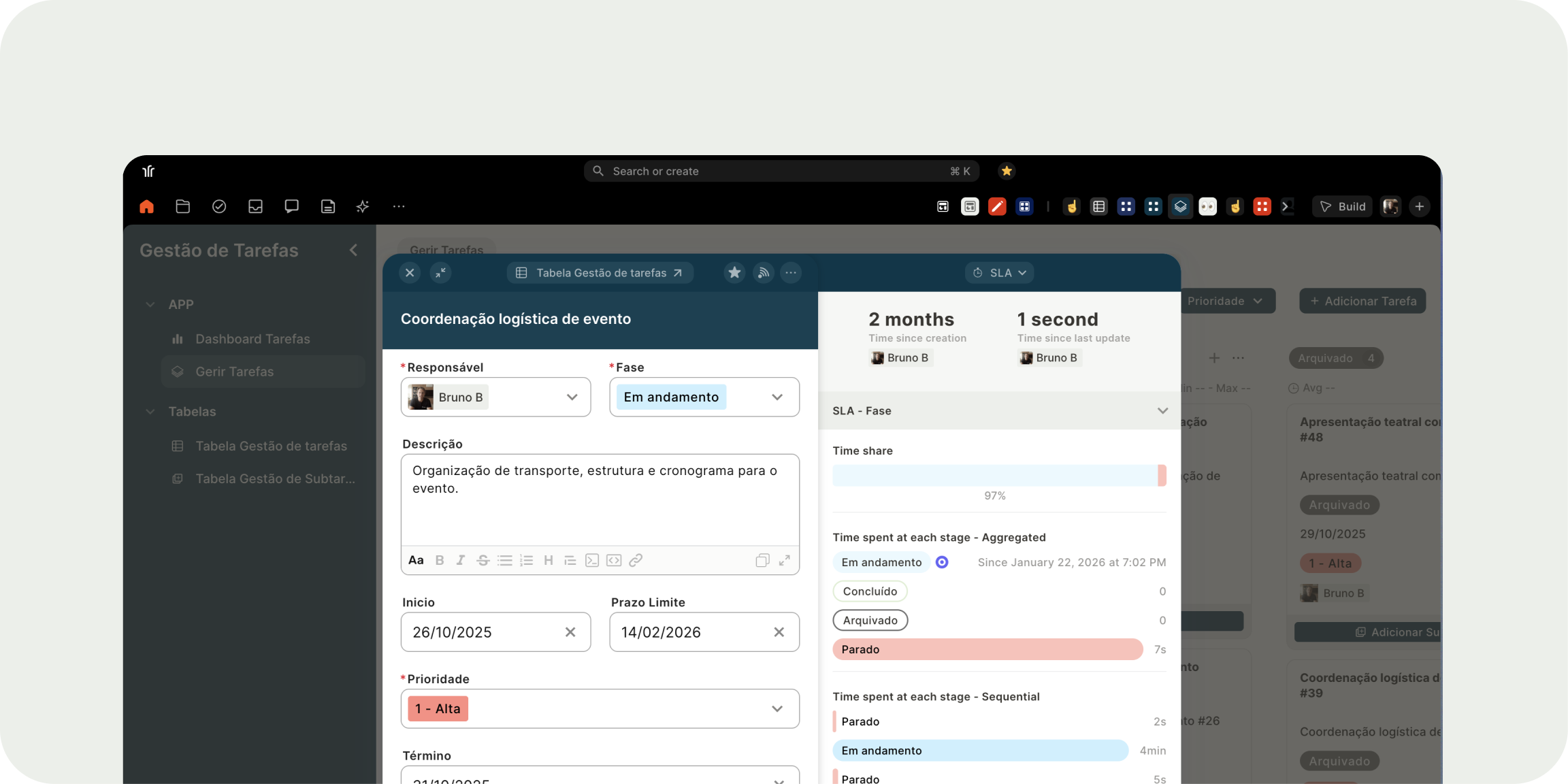Click the checkmark tasks icon
The height and width of the screenshot is (784, 1568).
click(x=219, y=206)
